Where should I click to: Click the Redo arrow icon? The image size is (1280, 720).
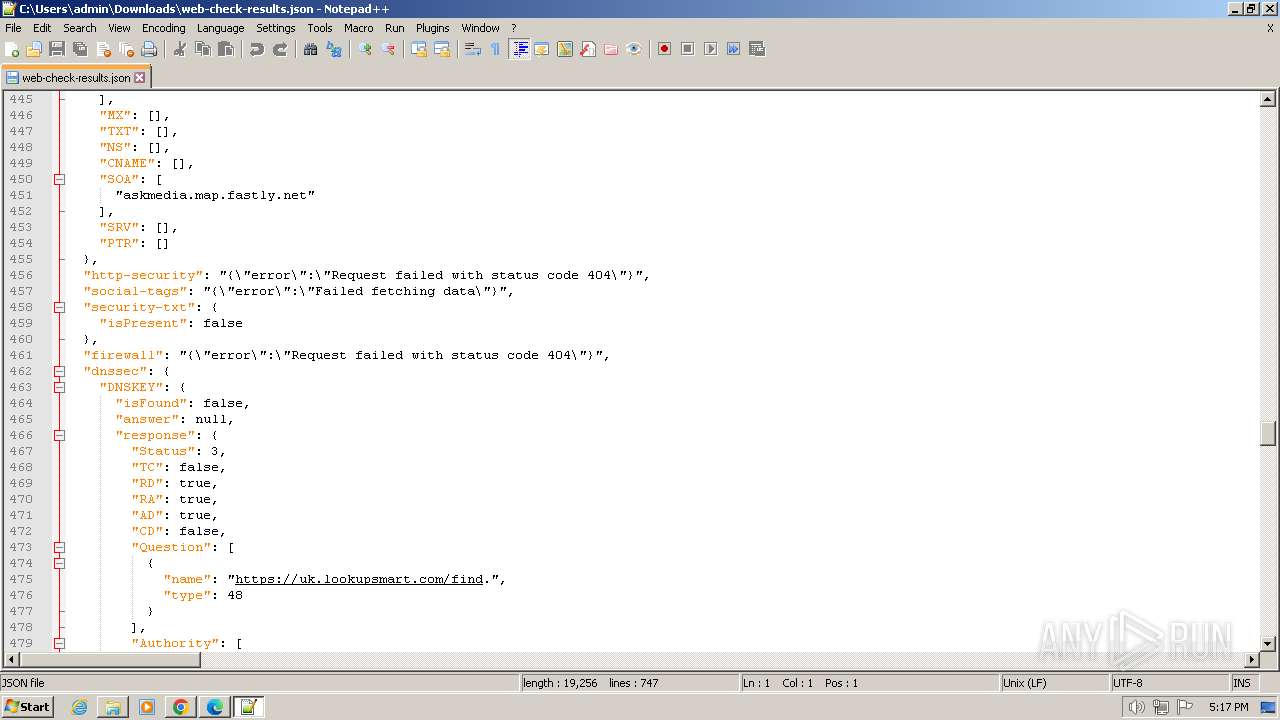[280, 49]
